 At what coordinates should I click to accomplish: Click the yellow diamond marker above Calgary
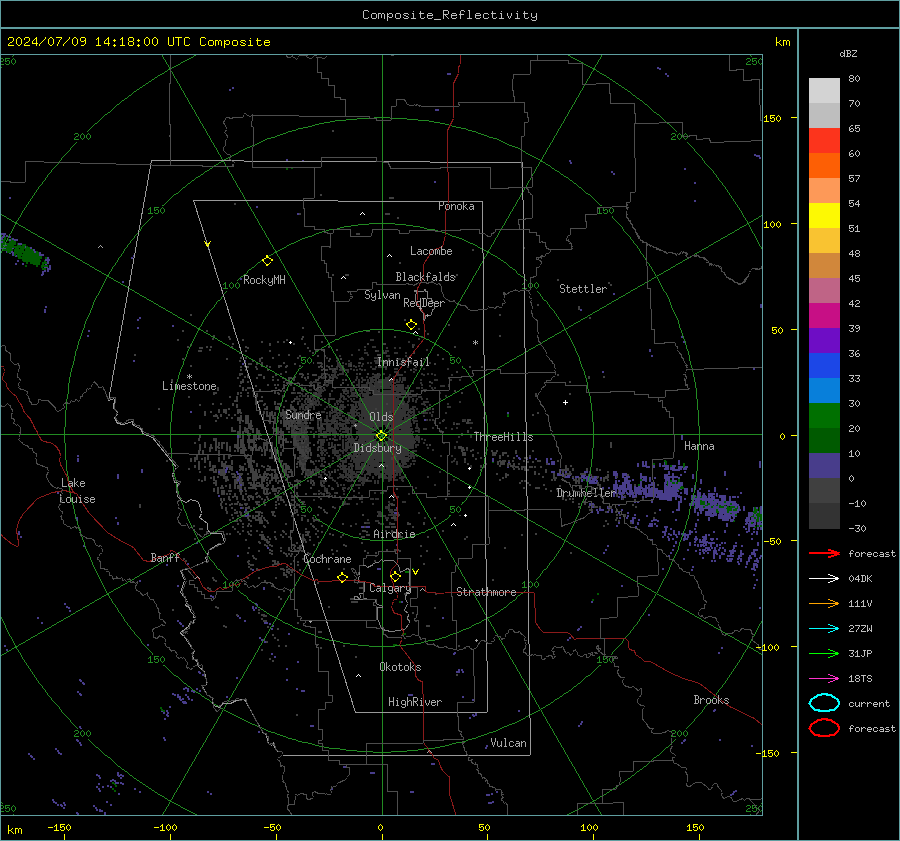click(395, 576)
